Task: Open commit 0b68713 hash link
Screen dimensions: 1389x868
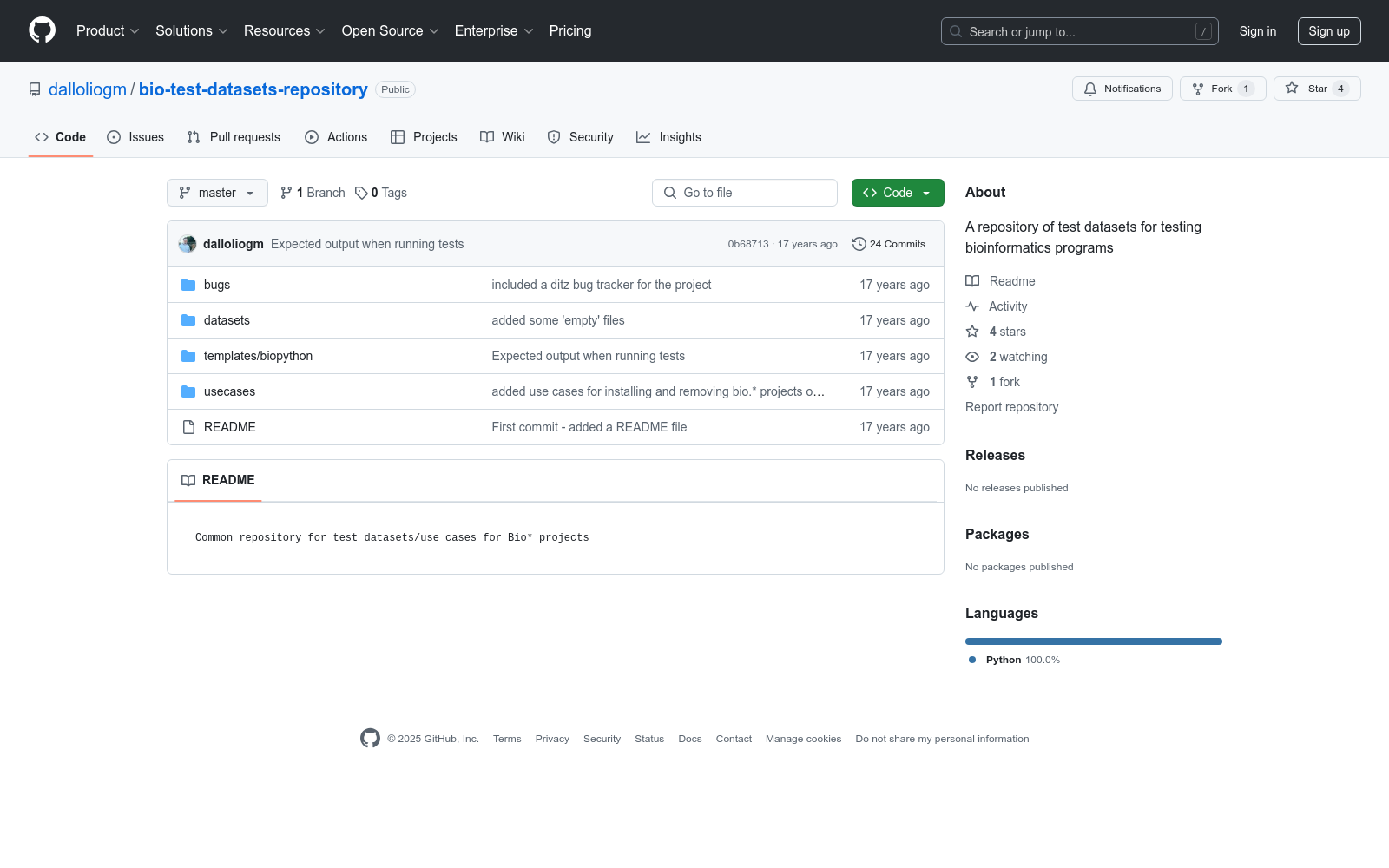Action: pos(748,244)
